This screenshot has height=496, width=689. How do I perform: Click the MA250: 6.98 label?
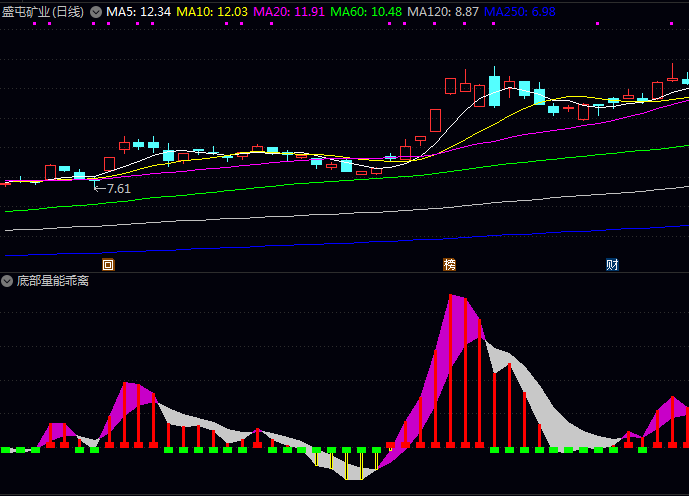click(x=520, y=12)
